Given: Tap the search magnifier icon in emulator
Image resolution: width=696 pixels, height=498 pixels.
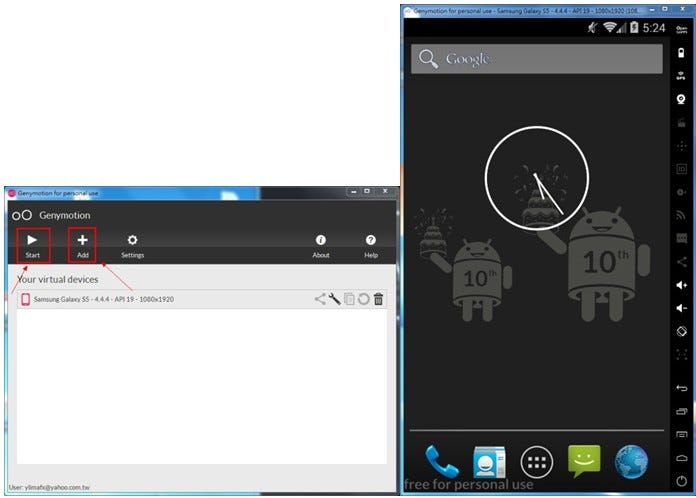Looking at the screenshot, I should [x=428, y=59].
